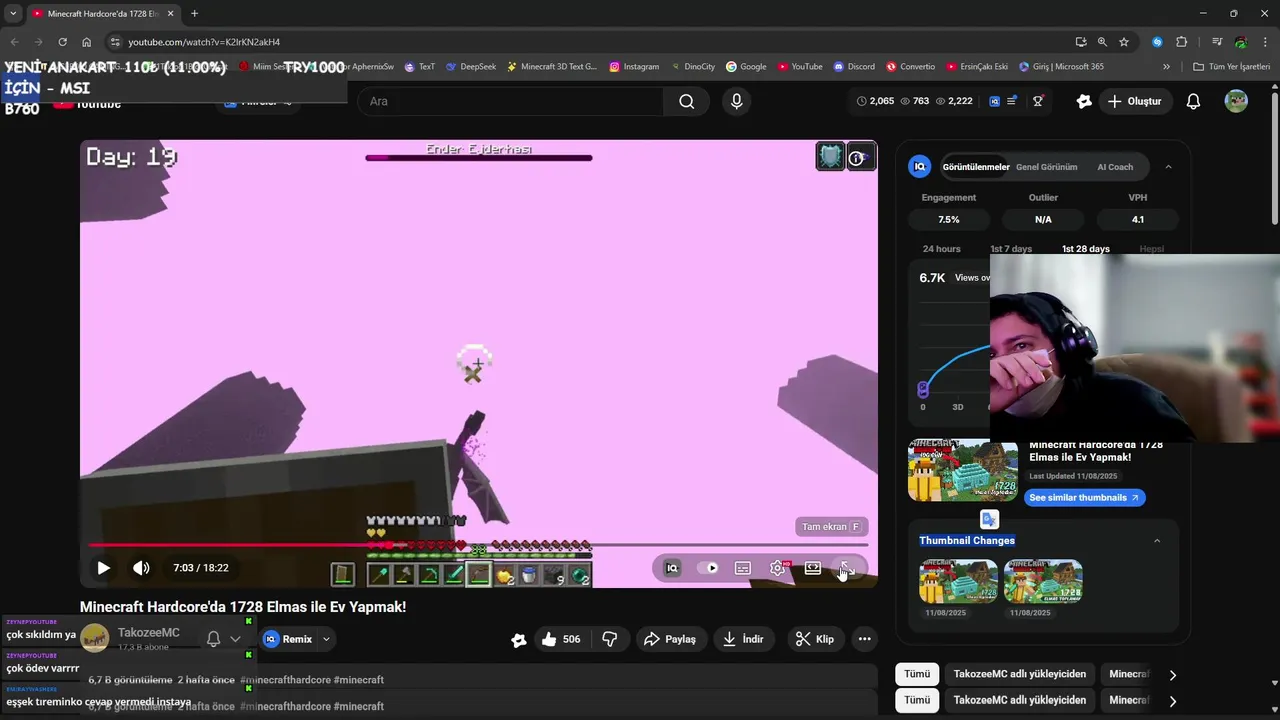Click current video thumbnail in vidIQ panel
The width and height of the screenshot is (1280, 720).
coord(962,470)
